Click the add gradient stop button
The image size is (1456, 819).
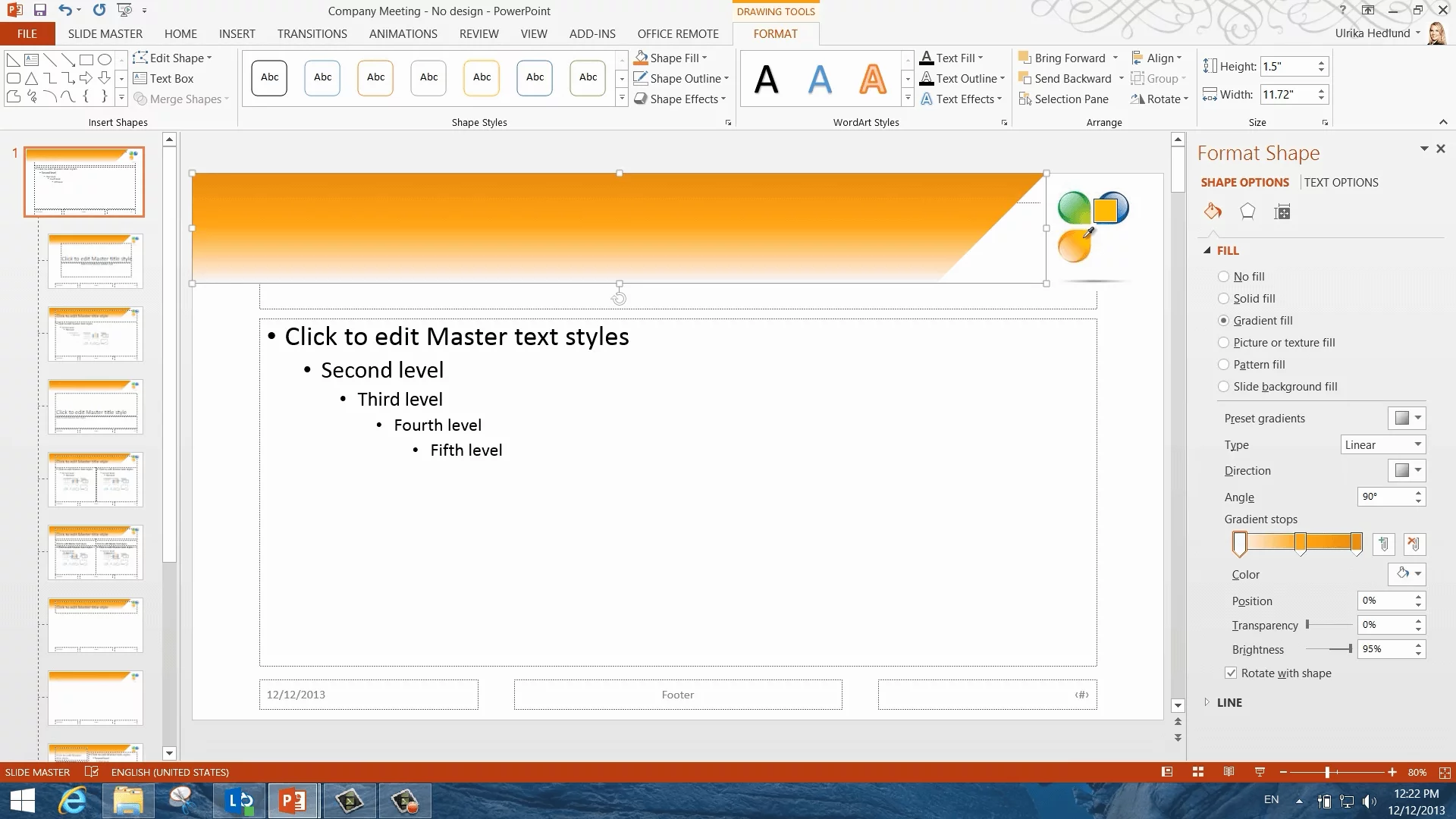click(1383, 544)
